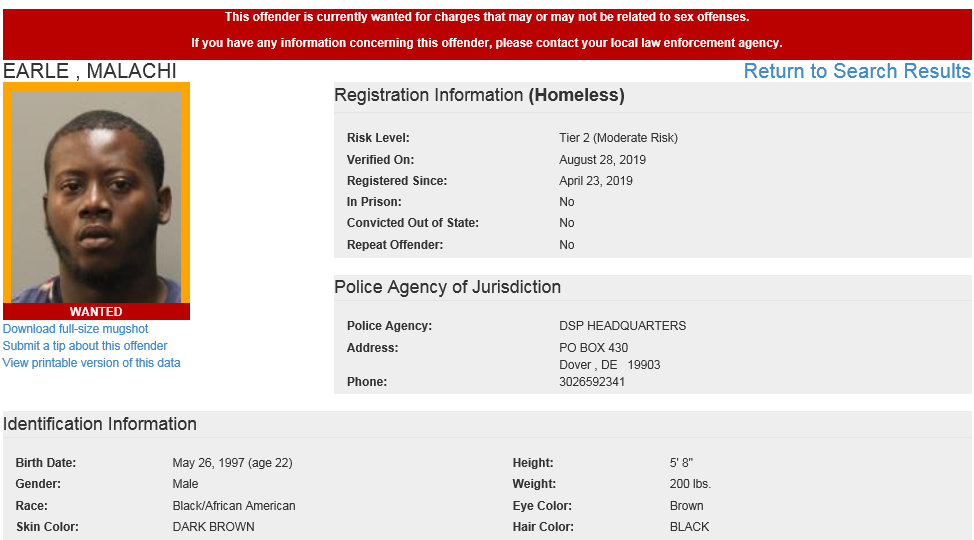Click the PO BOX 430 address line
Viewport: 974px width, 540px height.
pos(594,348)
